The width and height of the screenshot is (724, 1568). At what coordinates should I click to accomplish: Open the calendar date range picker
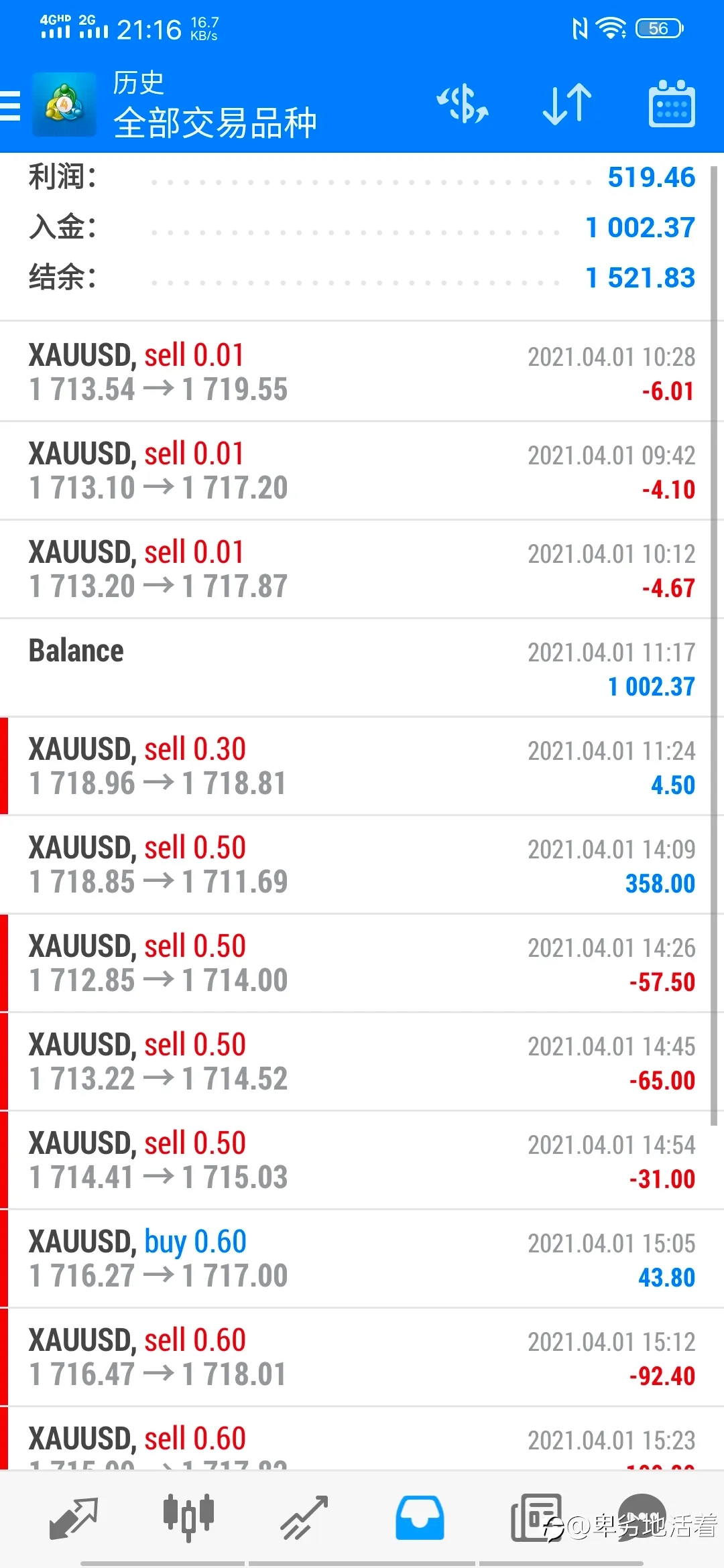pos(672,104)
